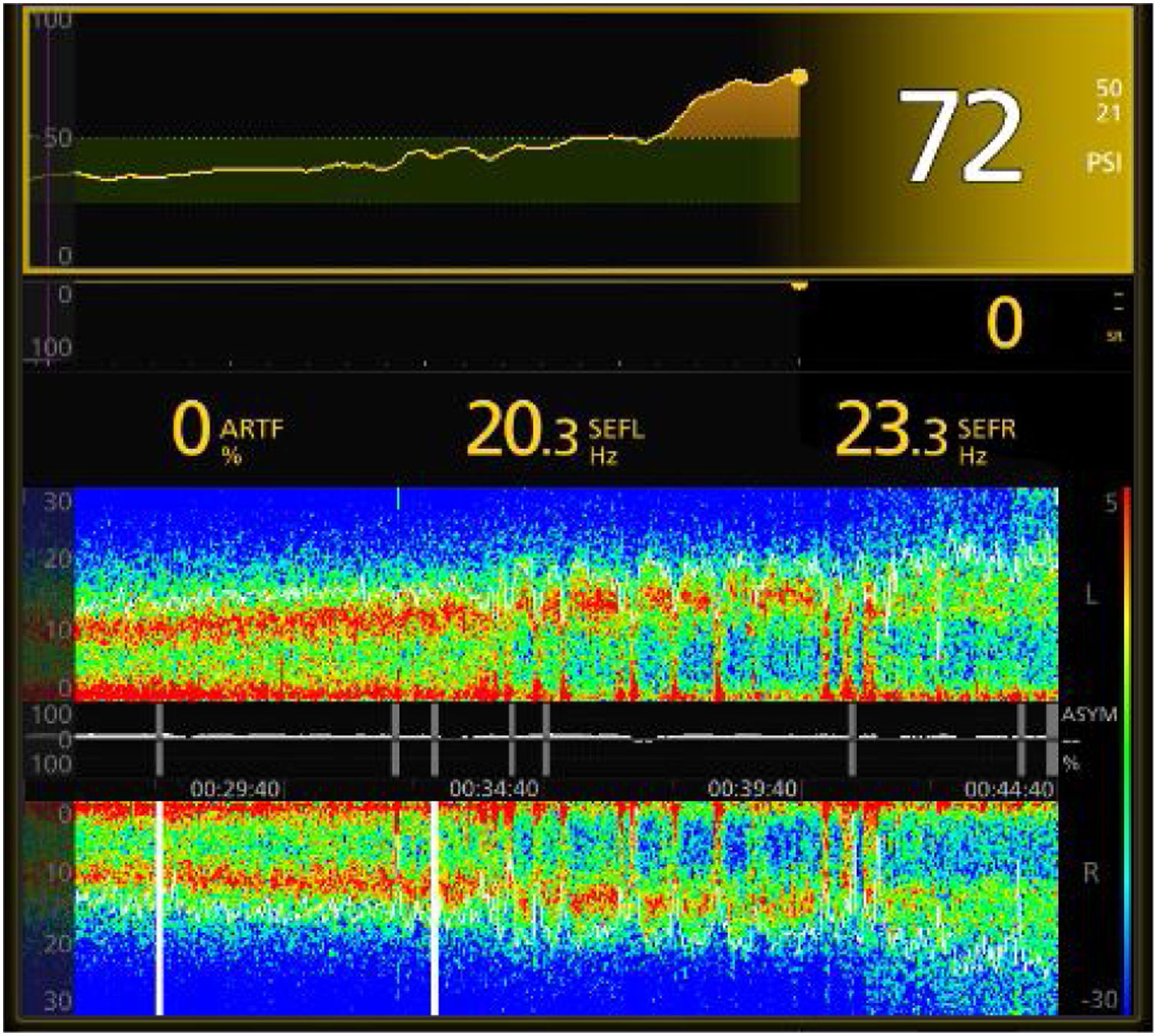Tap the SEFR 23.3 Hz reading
Viewport: 1157px width, 1036px height.
(x=925, y=431)
